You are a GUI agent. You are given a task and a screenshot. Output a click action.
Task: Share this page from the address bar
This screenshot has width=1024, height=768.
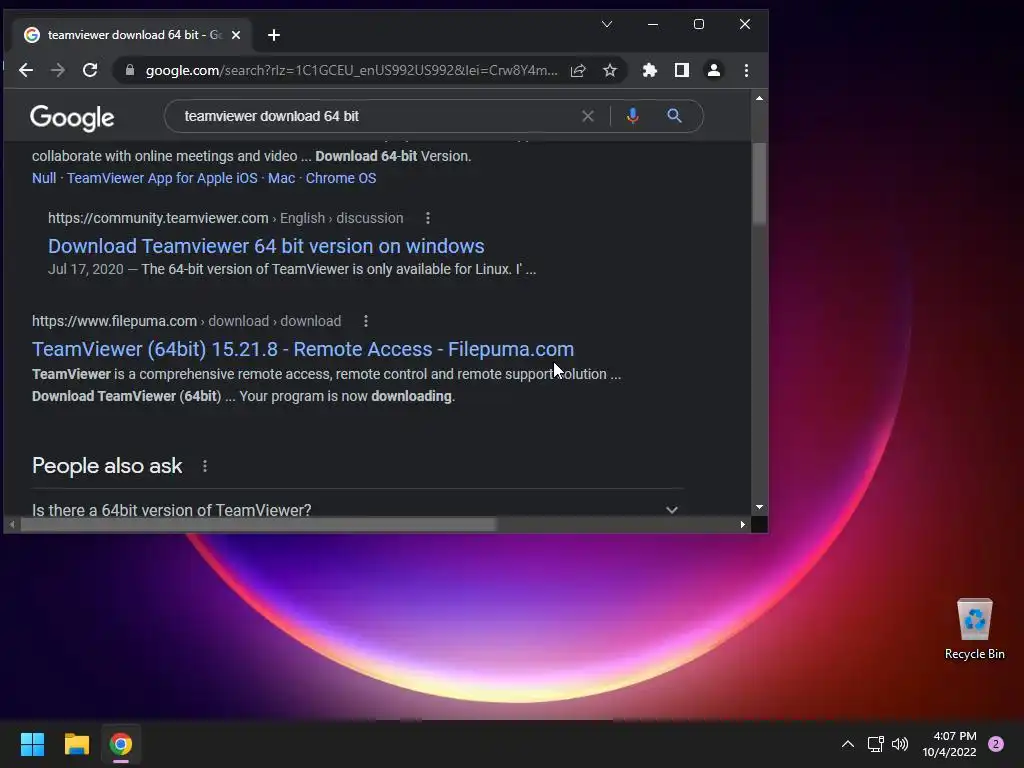click(x=578, y=71)
